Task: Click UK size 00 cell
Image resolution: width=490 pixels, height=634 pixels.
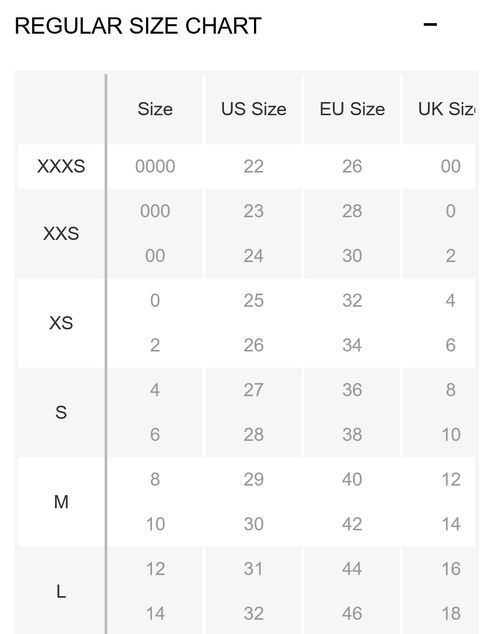Action: (451, 166)
